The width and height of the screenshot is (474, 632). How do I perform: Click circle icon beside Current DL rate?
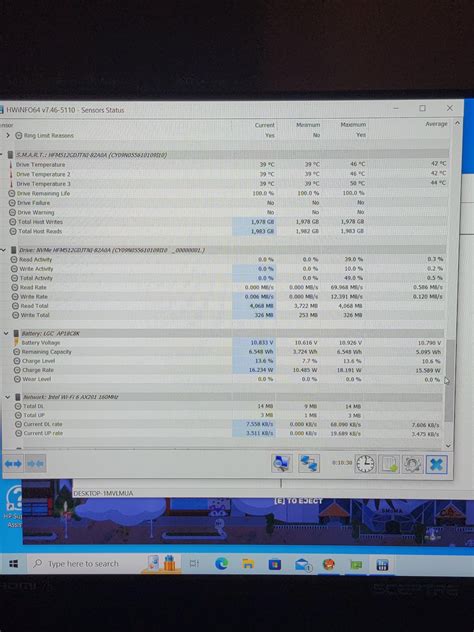tap(18, 424)
